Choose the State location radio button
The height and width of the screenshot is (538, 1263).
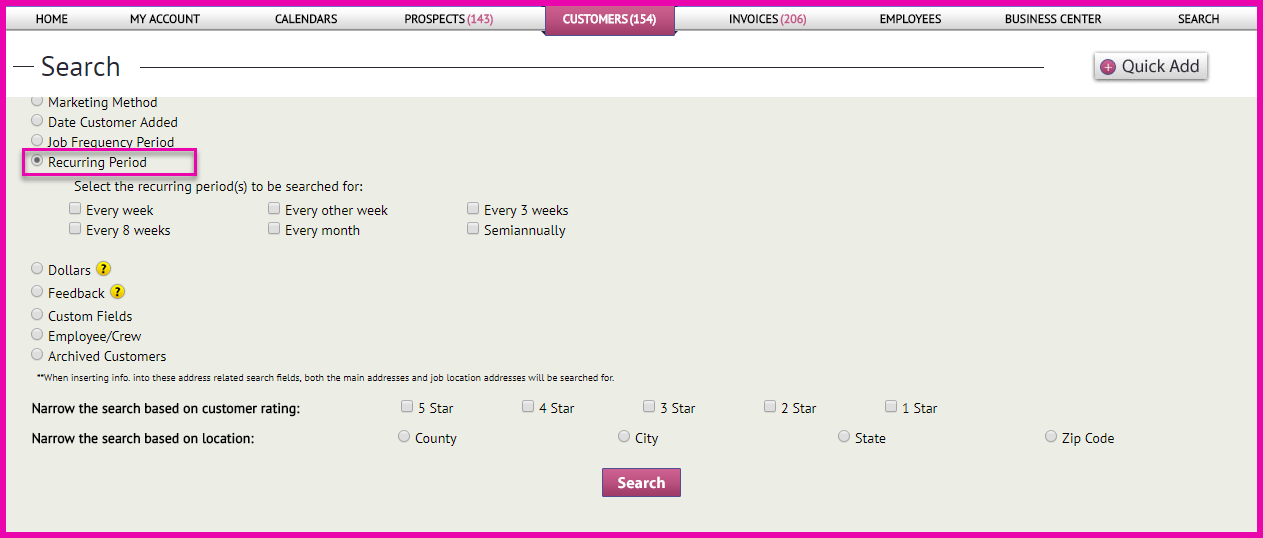tap(844, 436)
